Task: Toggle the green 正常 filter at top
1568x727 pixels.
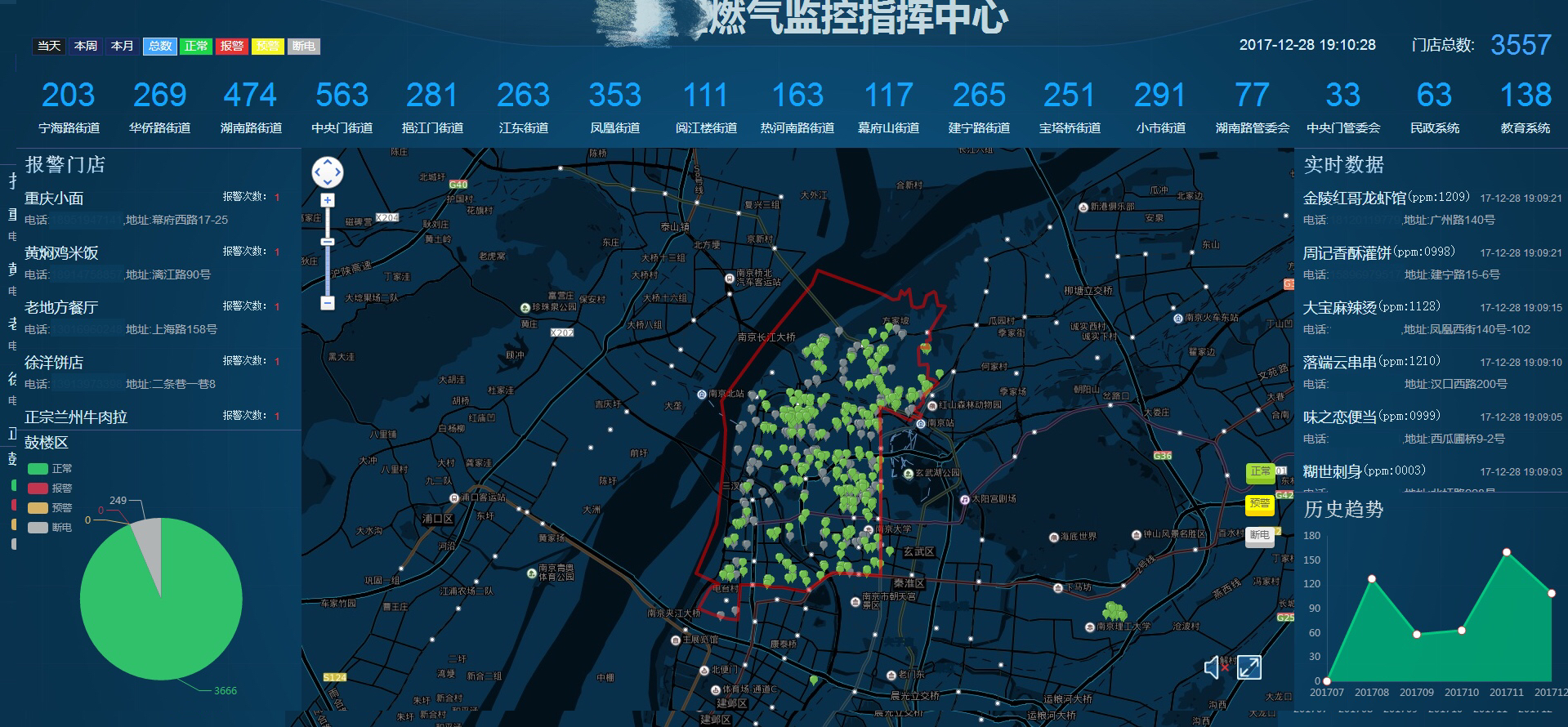Action: (196, 46)
